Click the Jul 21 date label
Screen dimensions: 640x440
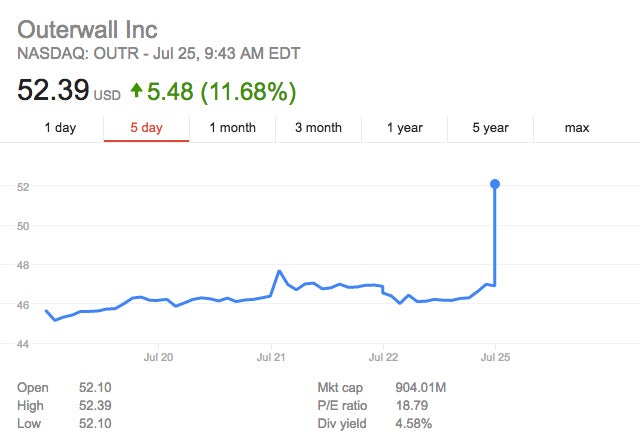pyautogui.click(x=271, y=356)
